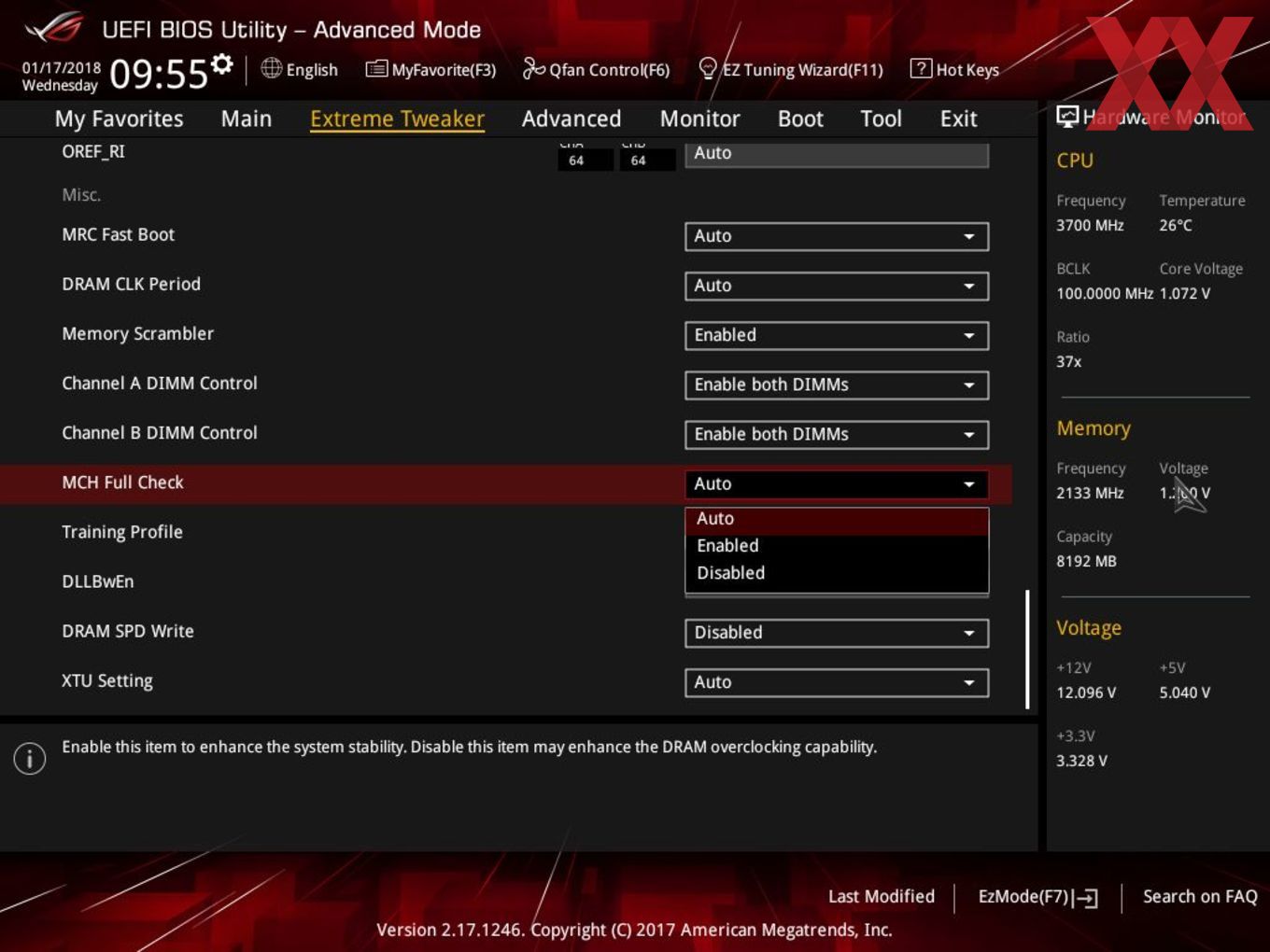Viewport: 1270px width, 952px height.
Task: Show the Hot Keys list
Action: click(x=954, y=69)
